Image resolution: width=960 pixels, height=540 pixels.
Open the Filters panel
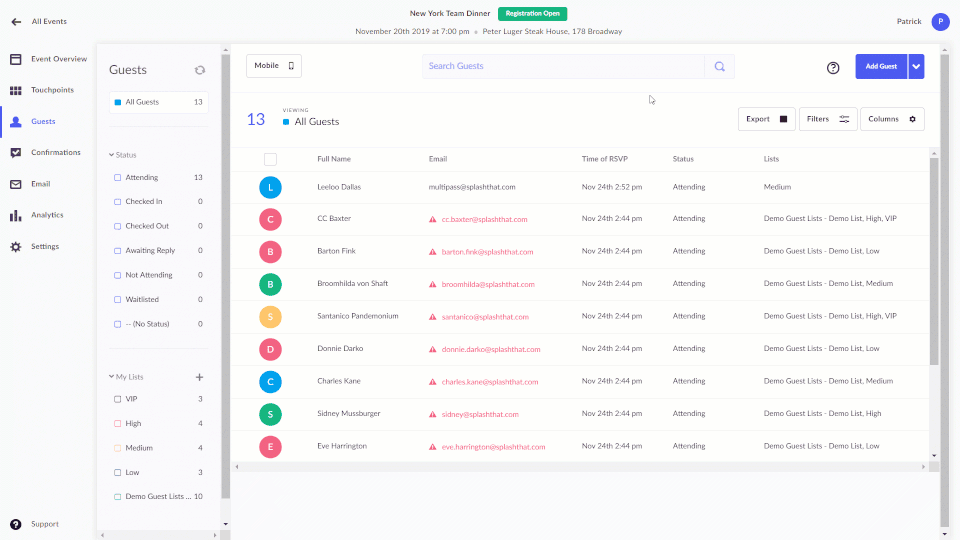828,119
